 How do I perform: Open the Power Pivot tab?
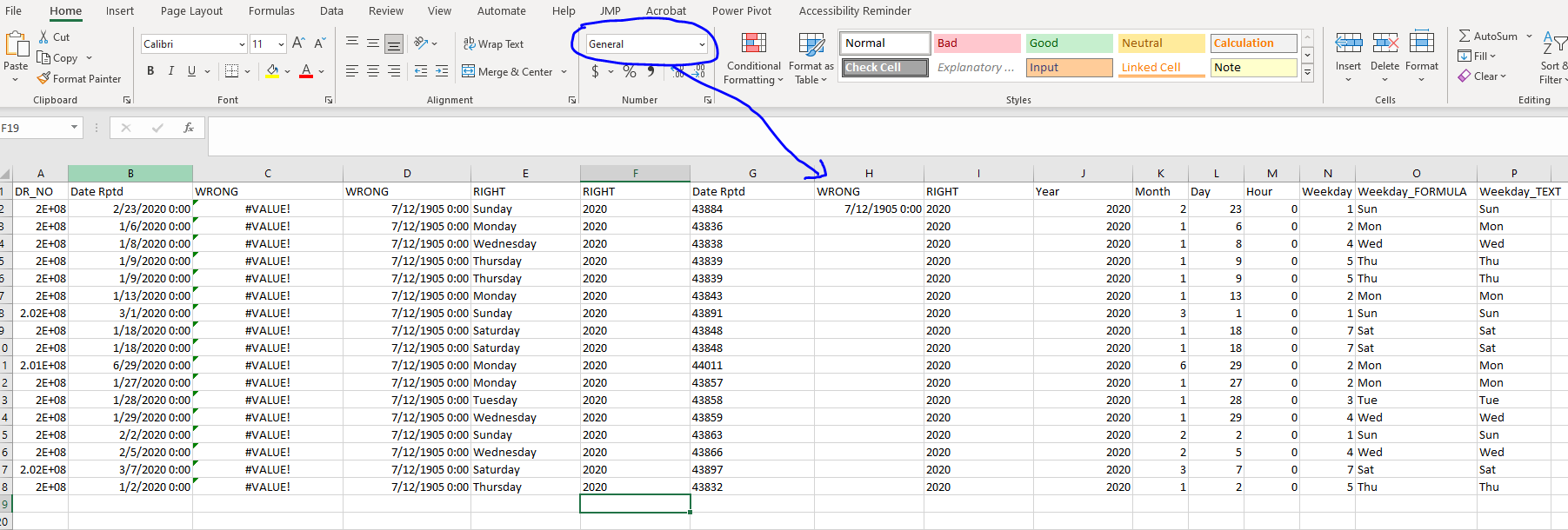click(x=742, y=11)
